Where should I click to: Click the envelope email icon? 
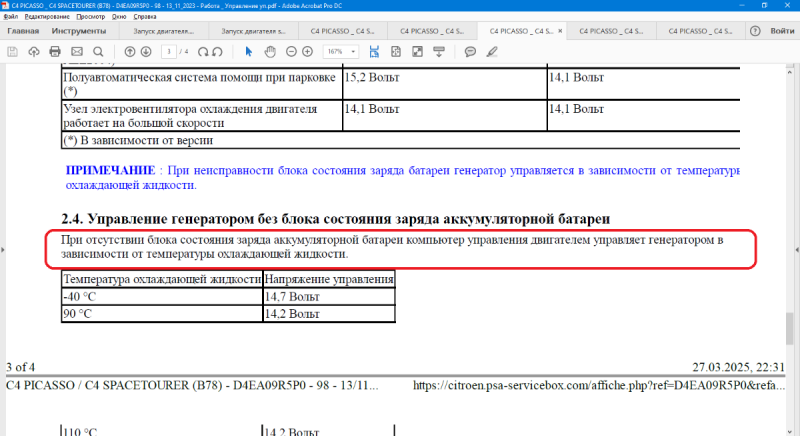pos(78,51)
